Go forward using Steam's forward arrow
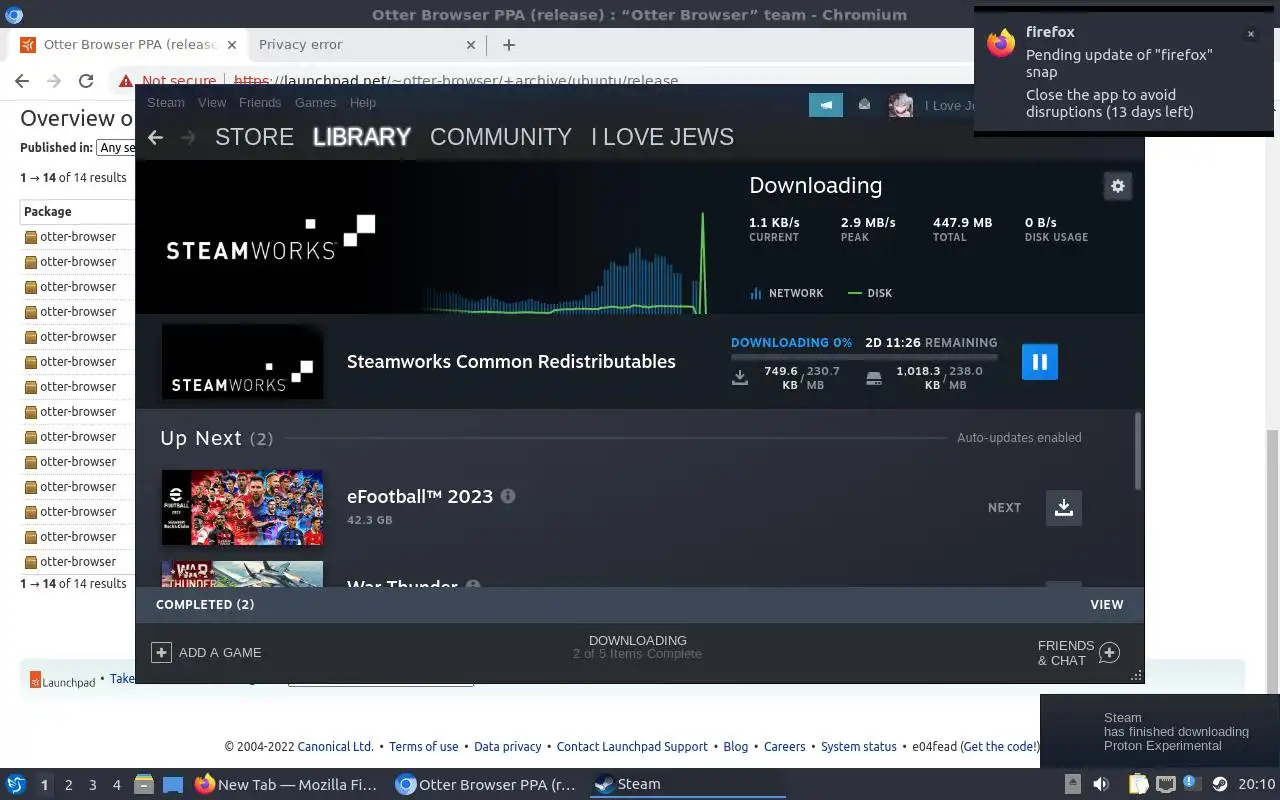This screenshot has width=1280, height=800. tap(188, 138)
